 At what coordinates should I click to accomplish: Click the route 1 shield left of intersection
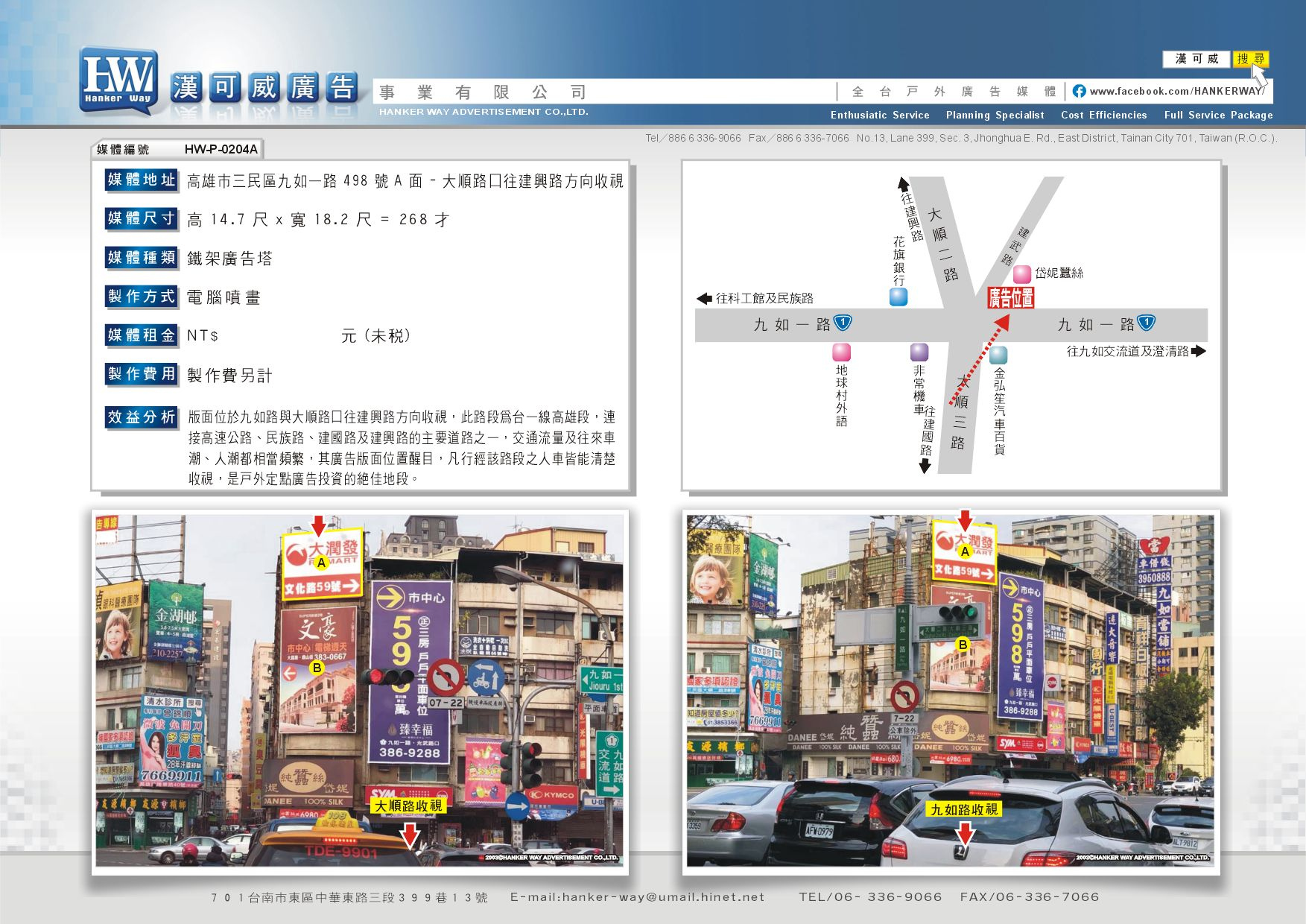843,323
